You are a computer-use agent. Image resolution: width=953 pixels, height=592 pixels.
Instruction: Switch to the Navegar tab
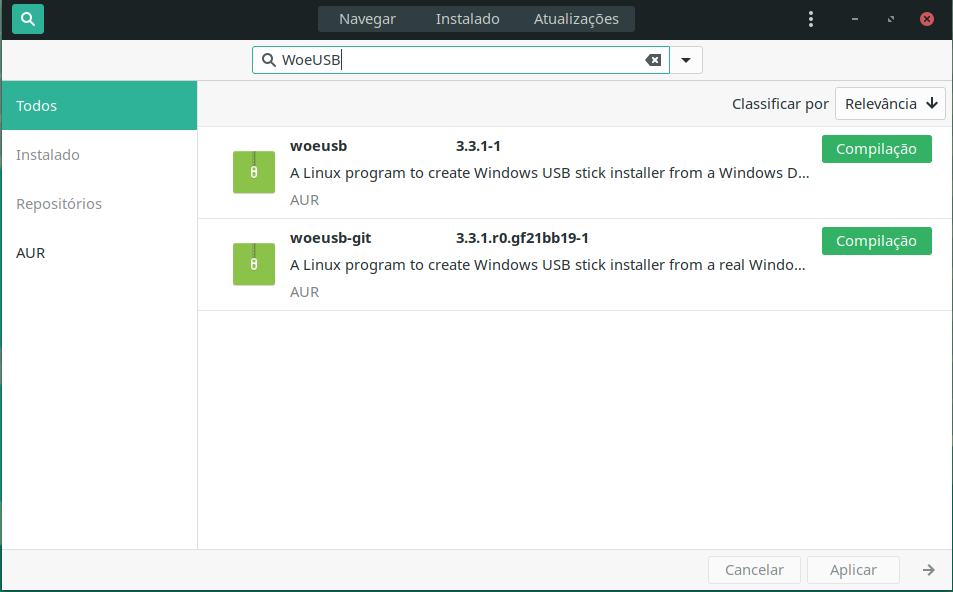[367, 19]
